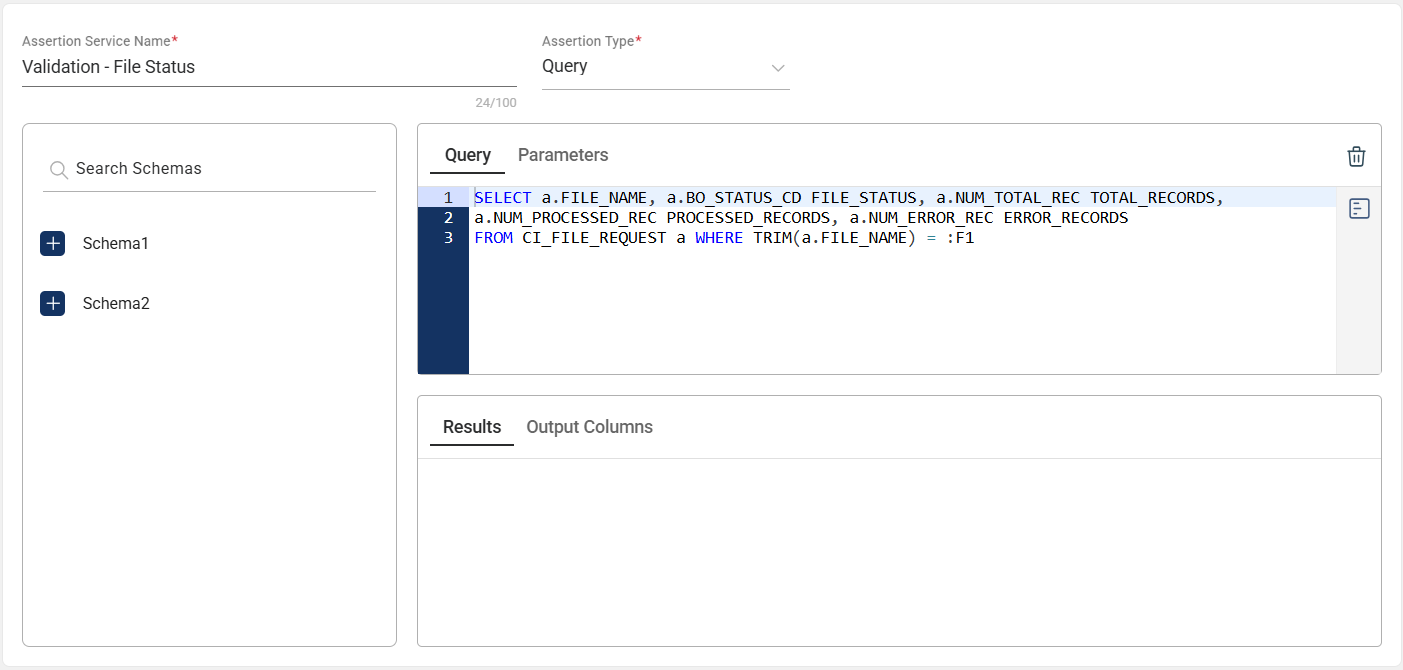The height and width of the screenshot is (670, 1403).
Task: Click line number 3 in the editor gutter
Action: pyautogui.click(x=449, y=238)
